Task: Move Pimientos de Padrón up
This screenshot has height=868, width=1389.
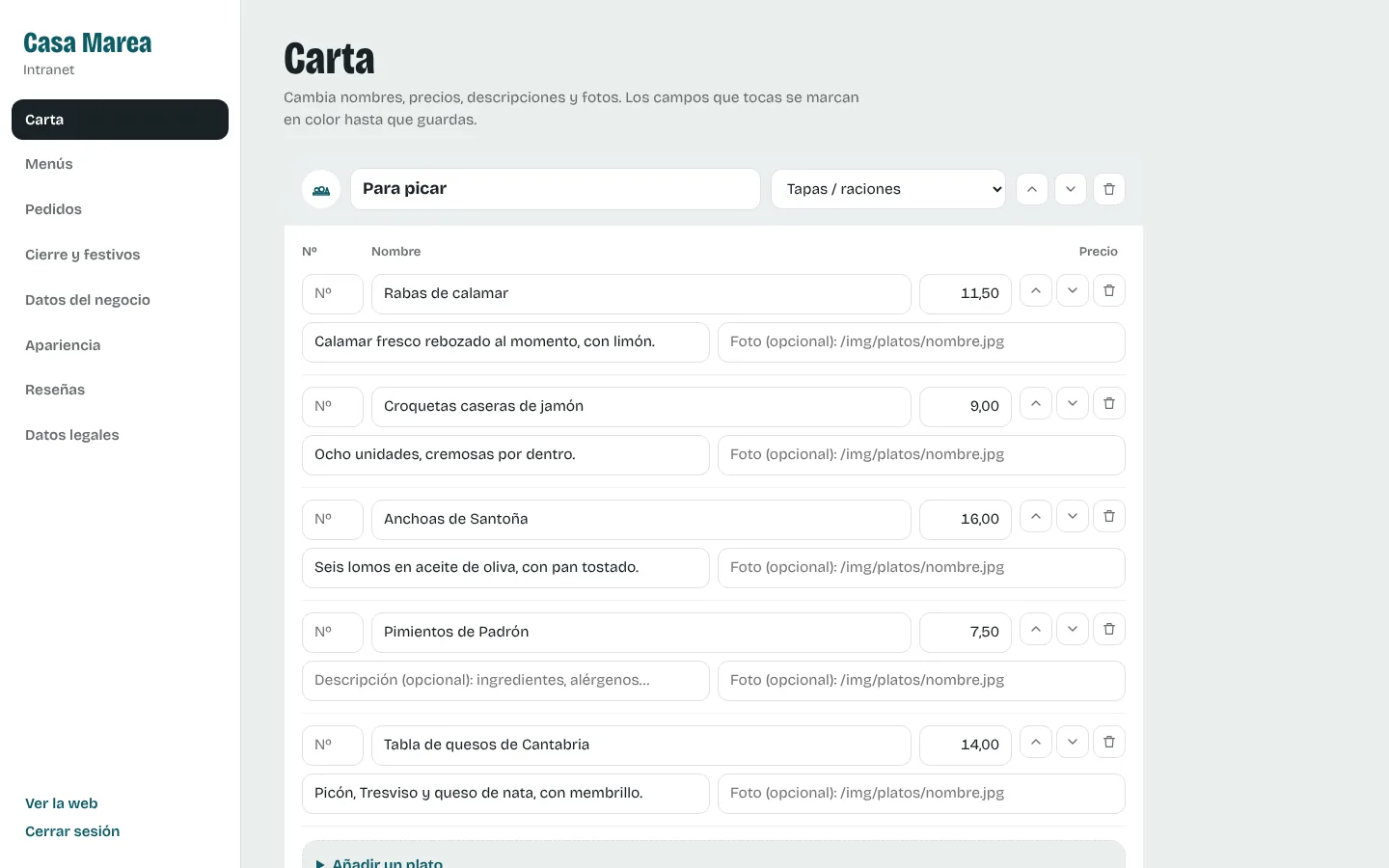Action: pyautogui.click(x=1036, y=629)
